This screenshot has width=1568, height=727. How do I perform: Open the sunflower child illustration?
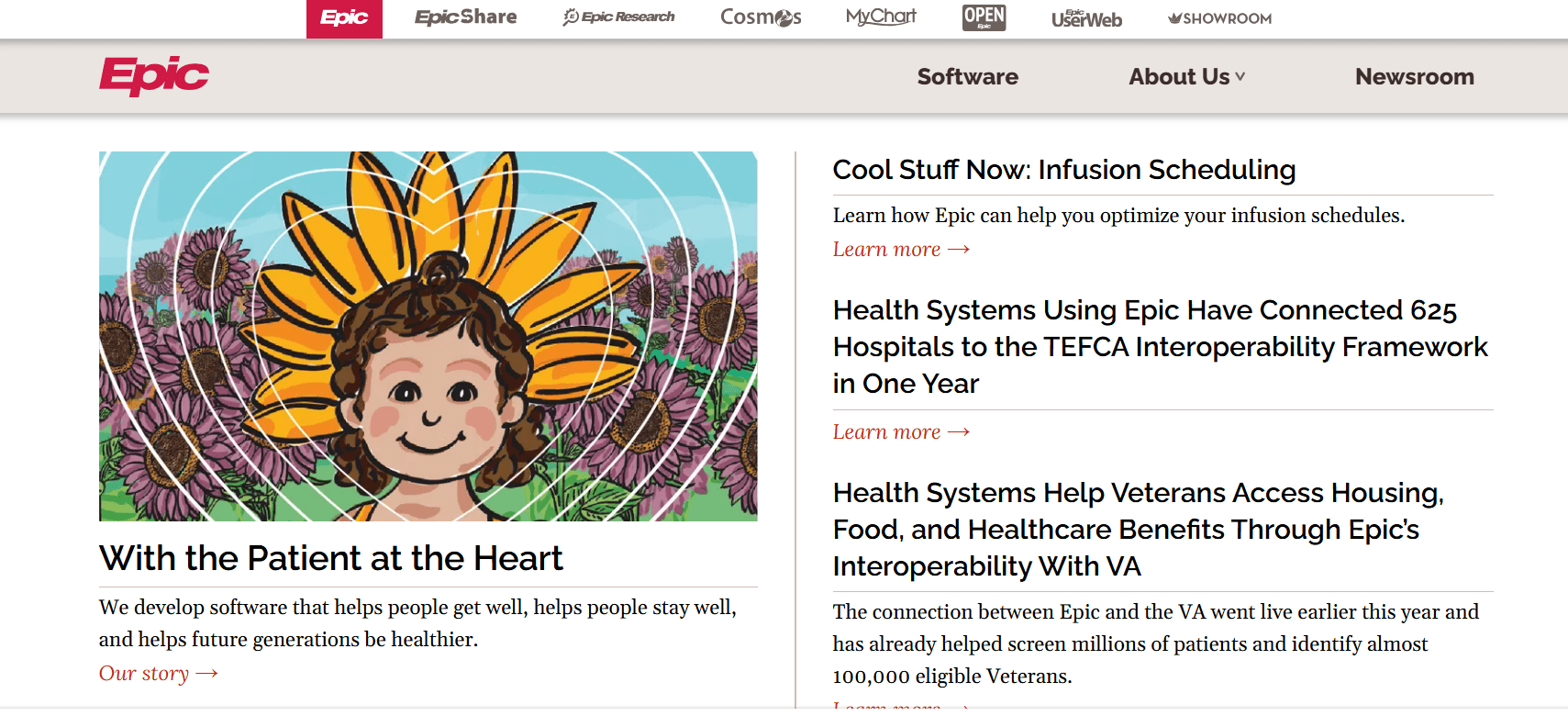[428, 336]
